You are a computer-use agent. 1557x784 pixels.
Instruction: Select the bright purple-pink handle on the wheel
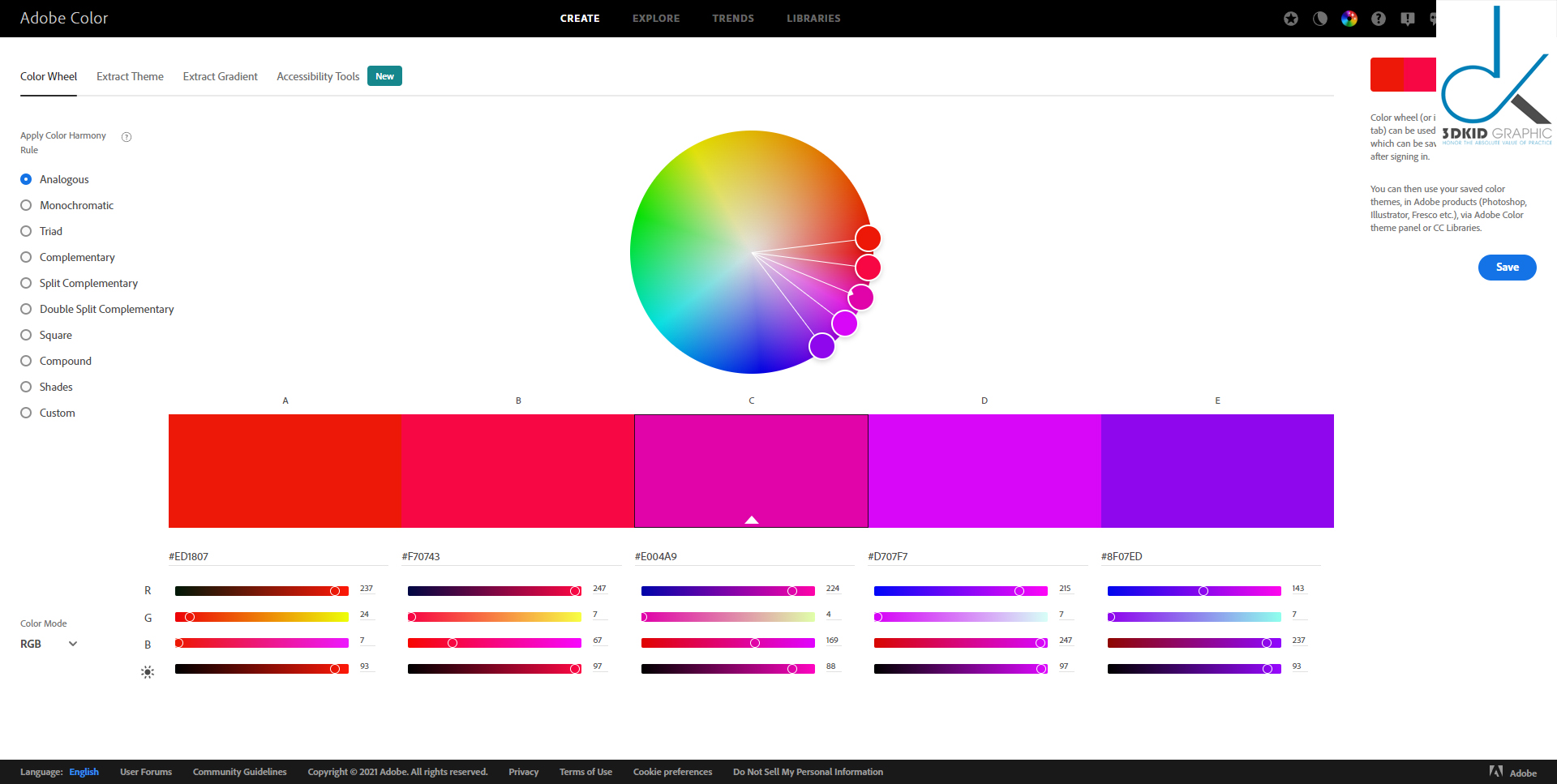[x=845, y=323]
